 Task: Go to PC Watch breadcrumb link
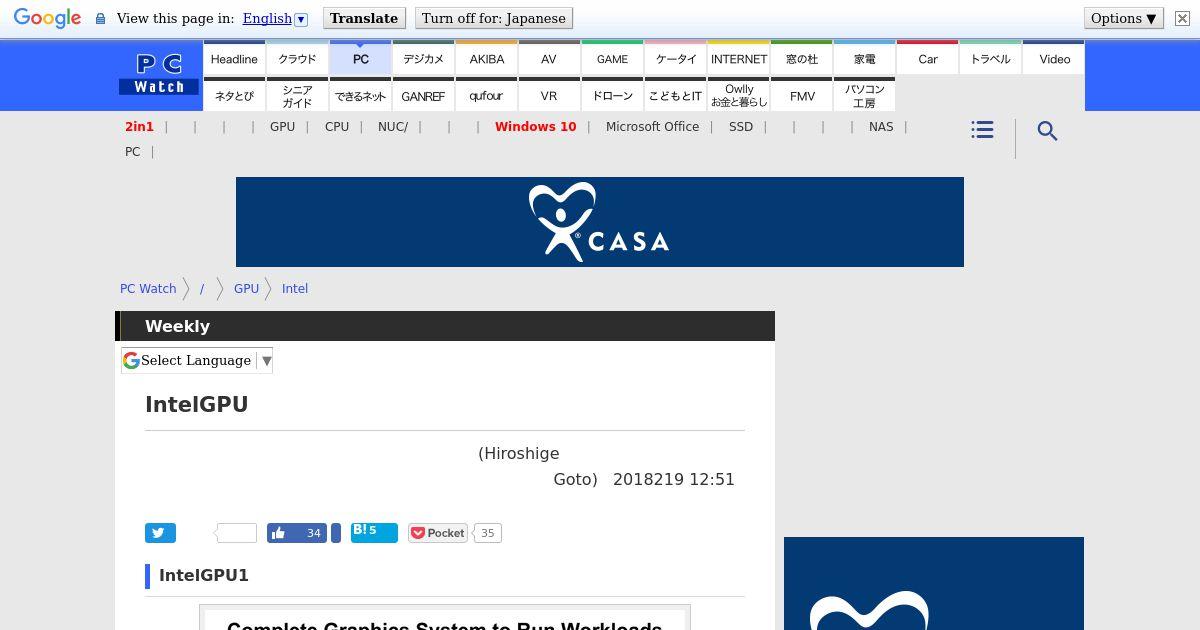(x=148, y=288)
